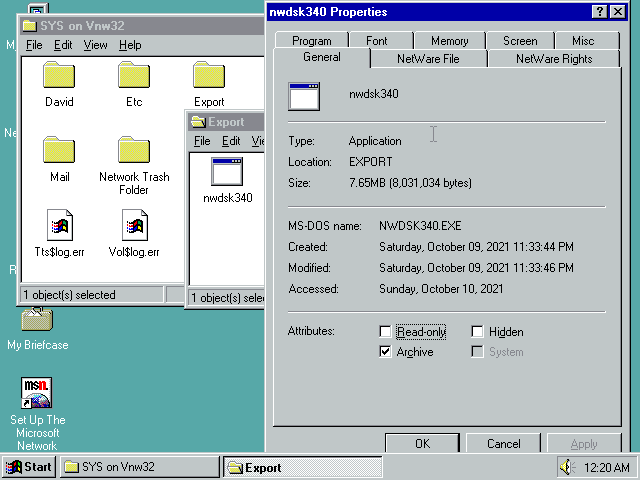
Task: Switch to the Memory tab
Action: point(449,41)
